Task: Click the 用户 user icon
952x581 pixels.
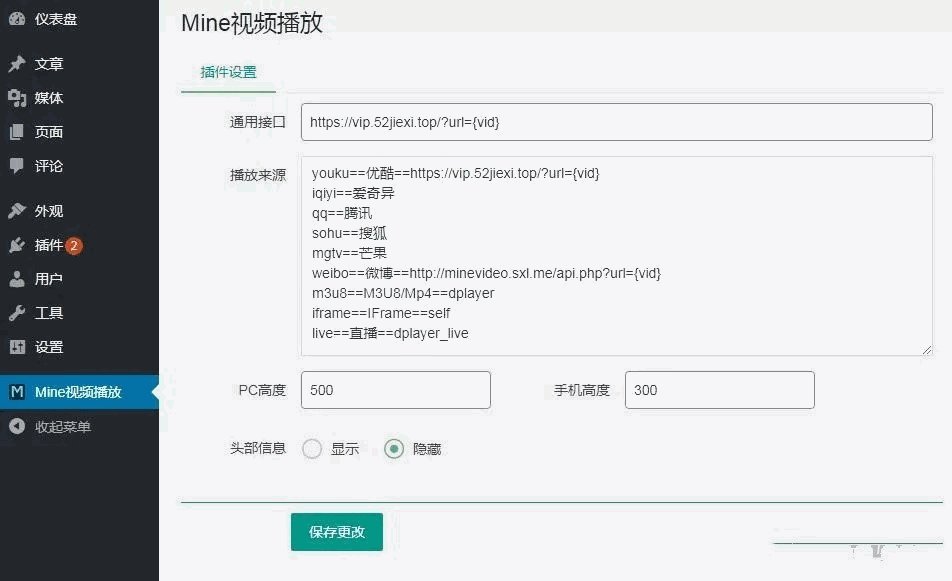Action: click(17, 279)
